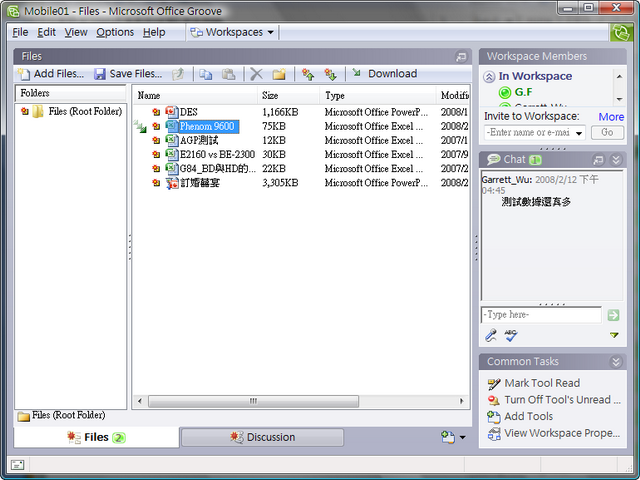
Task: Open the invite name or e-mail dropdown
Action: (x=579, y=133)
